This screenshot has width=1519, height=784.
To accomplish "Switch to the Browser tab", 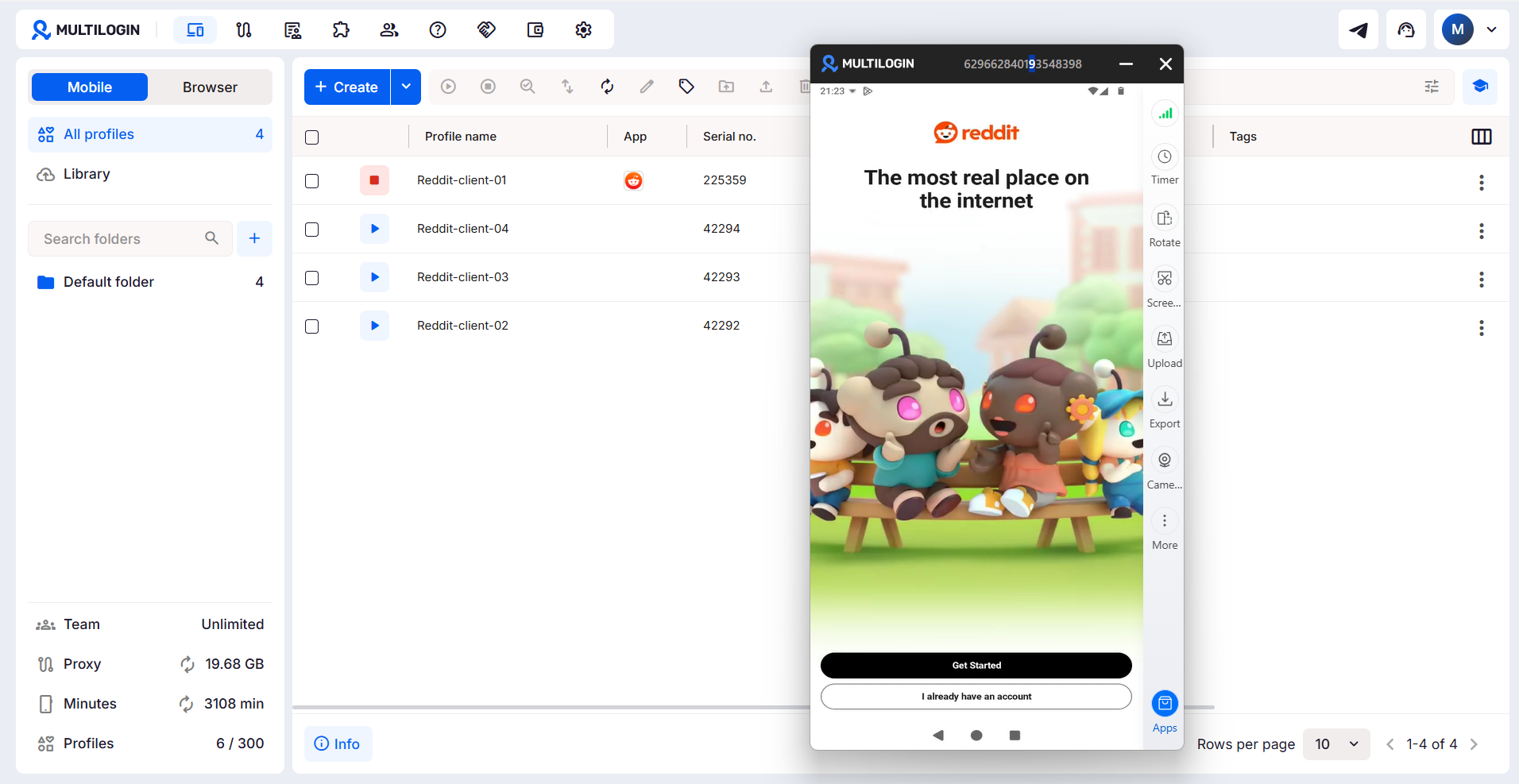I will 210,87.
